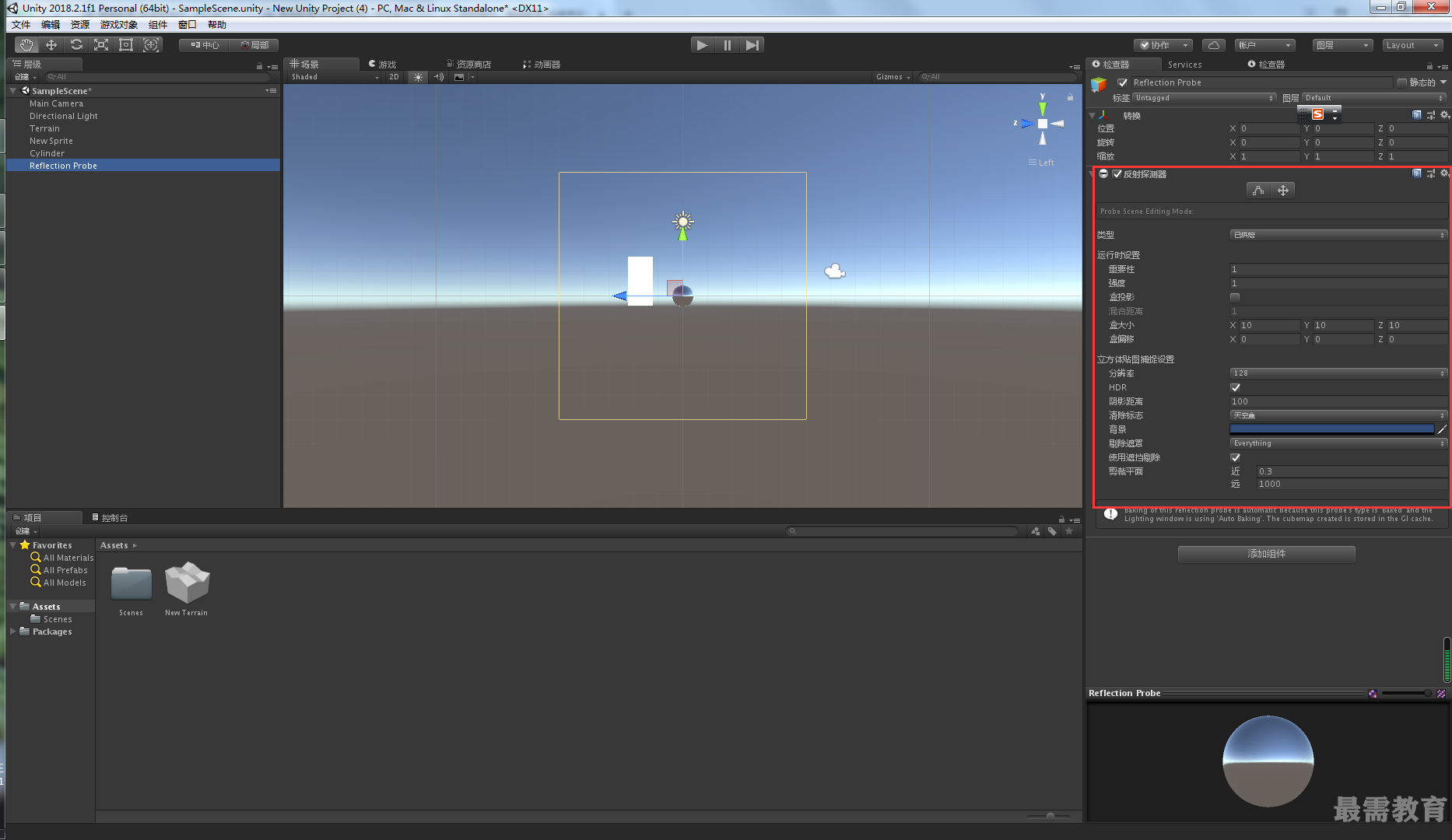1452x840 pixels.
Task: Open the 帐户 (Account) button
Action: click(x=1264, y=45)
